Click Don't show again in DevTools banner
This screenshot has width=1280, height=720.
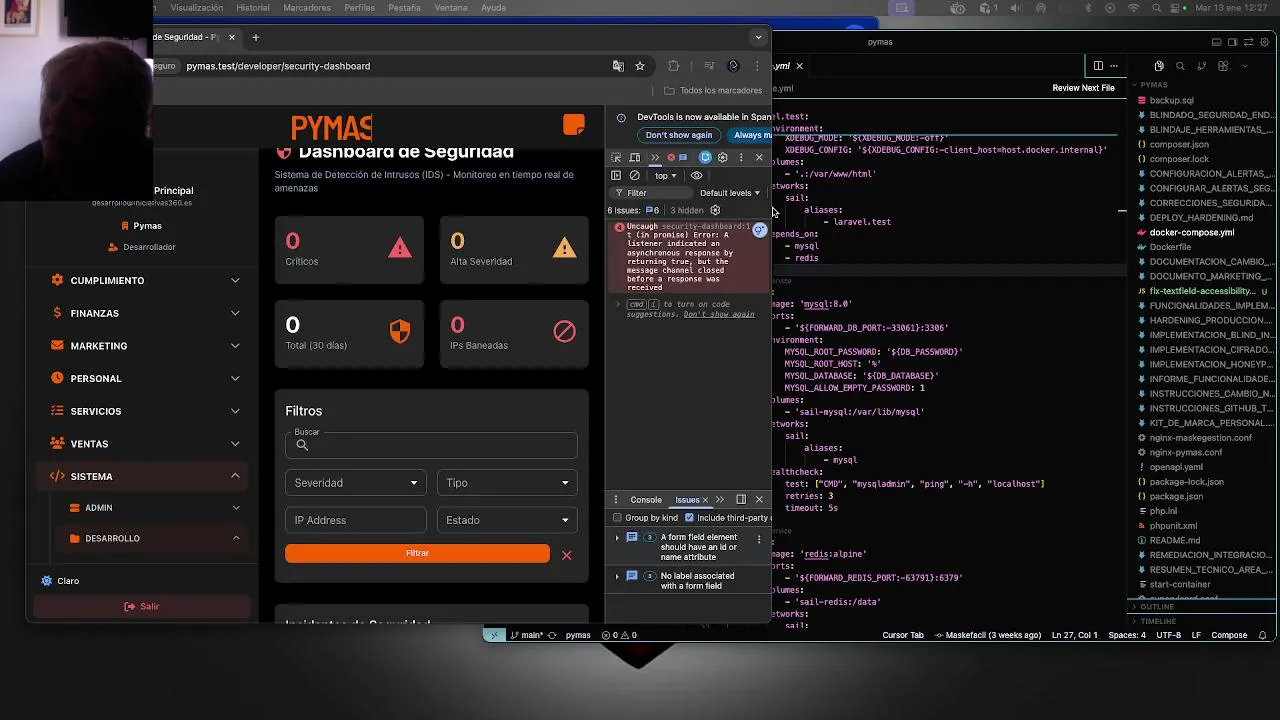(x=679, y=135)
